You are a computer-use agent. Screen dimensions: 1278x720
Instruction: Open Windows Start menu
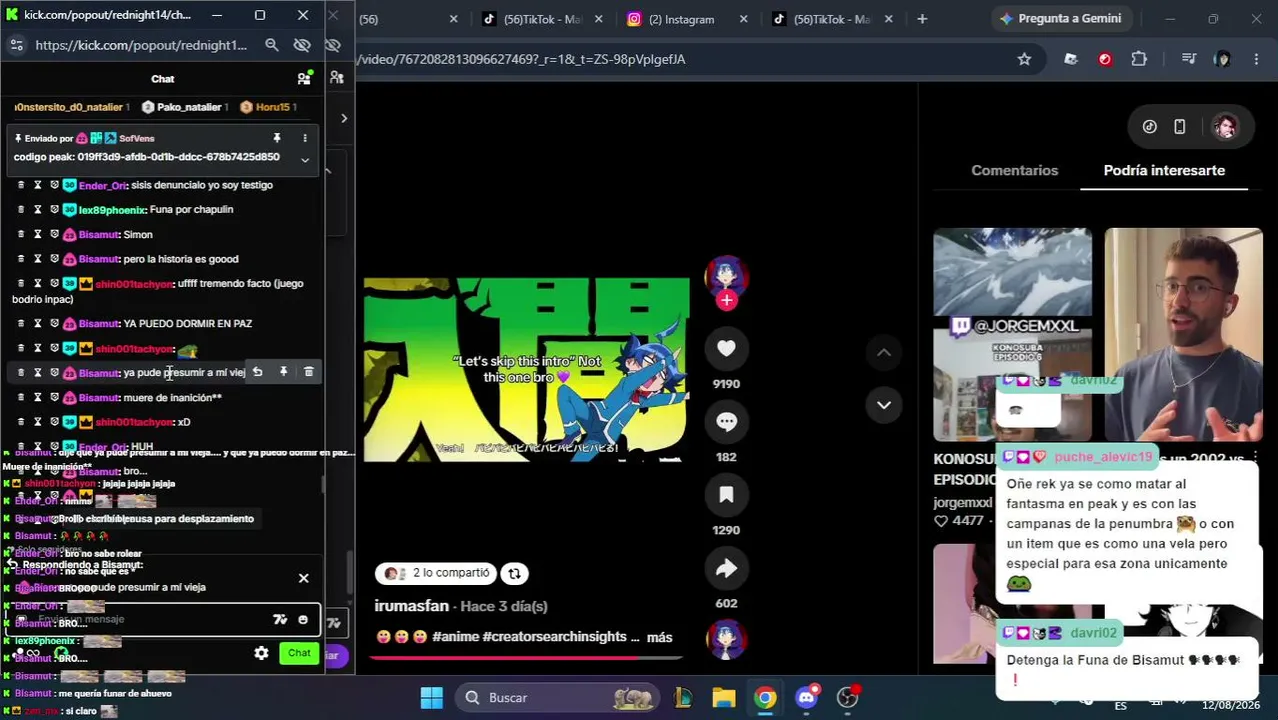pos(432,698)
